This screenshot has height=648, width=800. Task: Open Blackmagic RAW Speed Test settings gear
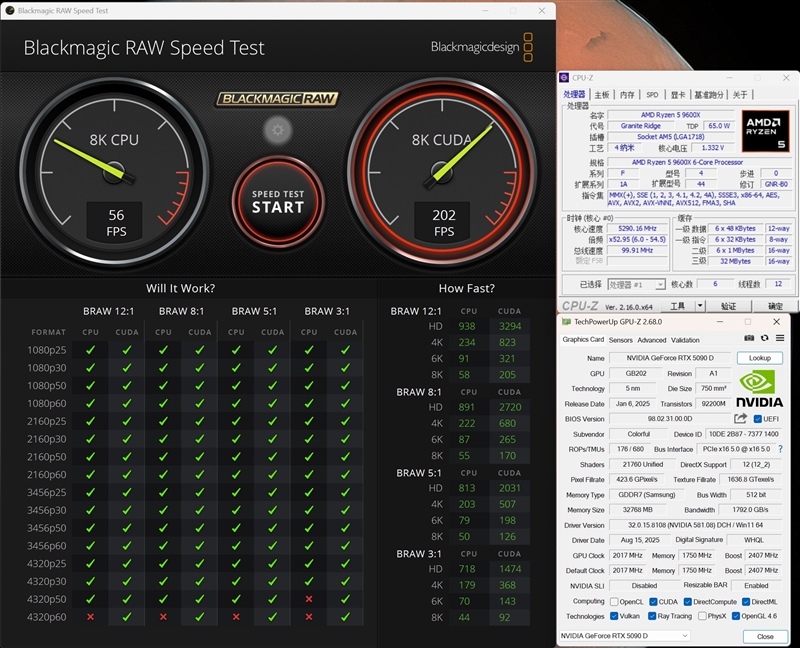point(277,130)
